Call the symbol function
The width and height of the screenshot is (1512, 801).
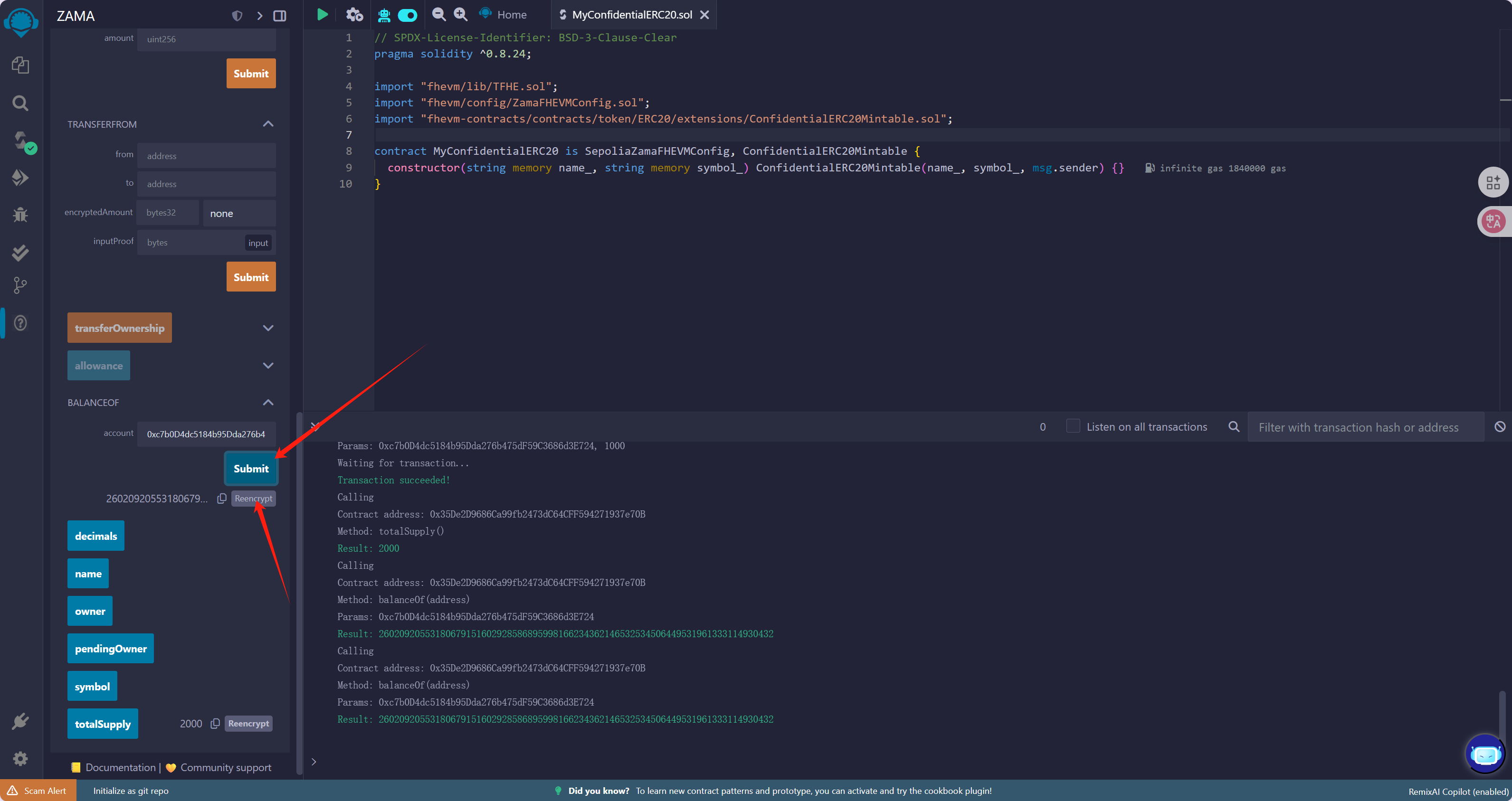tap(92, 686)
